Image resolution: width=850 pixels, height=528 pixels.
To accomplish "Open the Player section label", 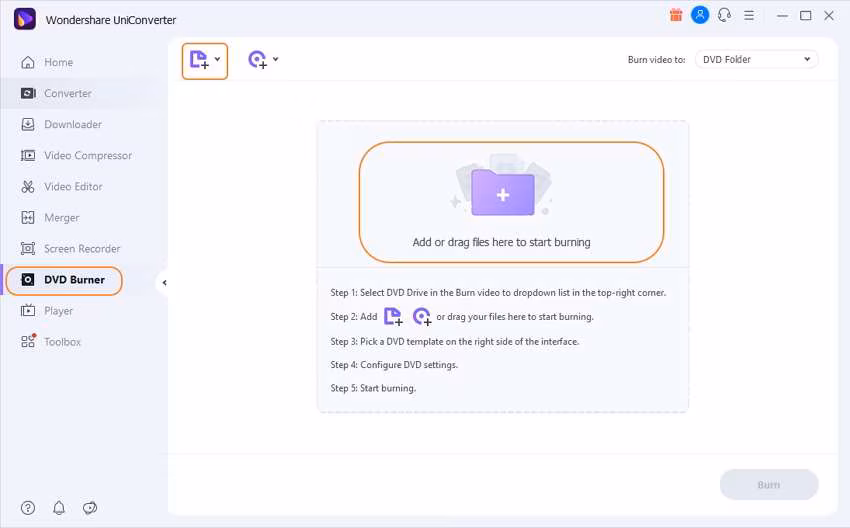I will [x=59, y=311].
